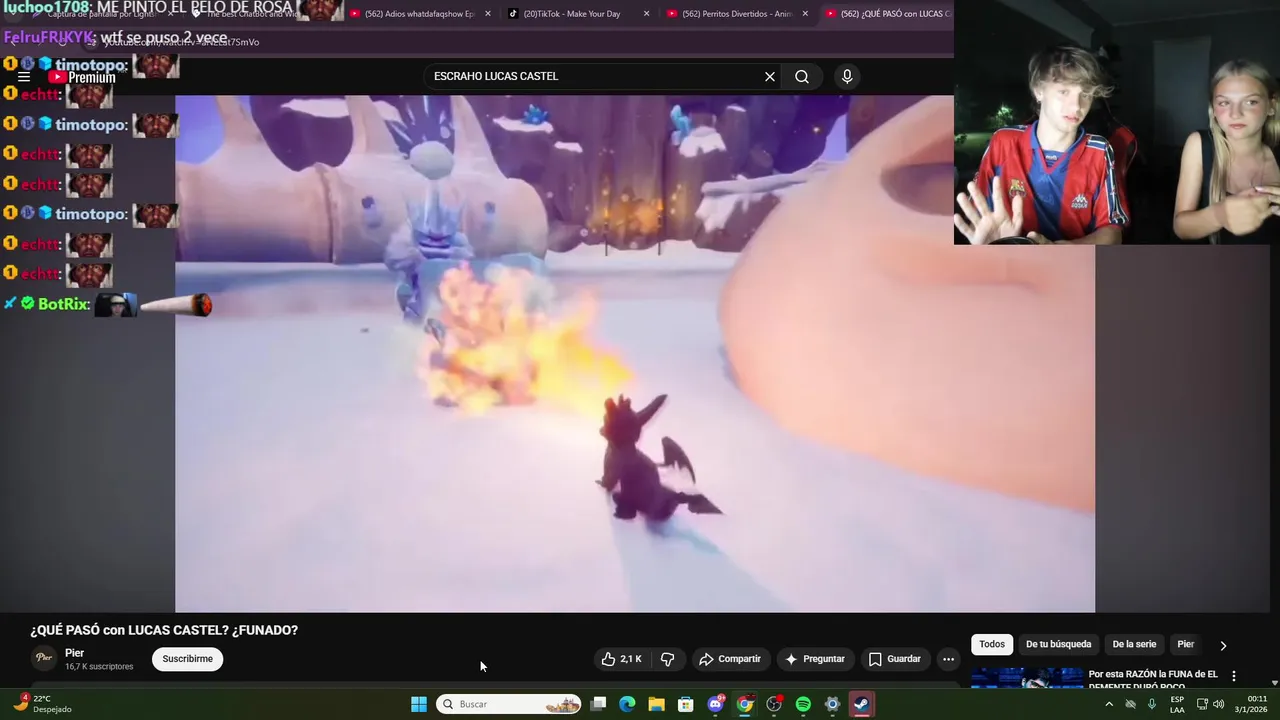The height and width of the screenshot is (720, 1280).
Task: Open the recommended video thumbnail in the sidebar
Action: (1027, 679)
